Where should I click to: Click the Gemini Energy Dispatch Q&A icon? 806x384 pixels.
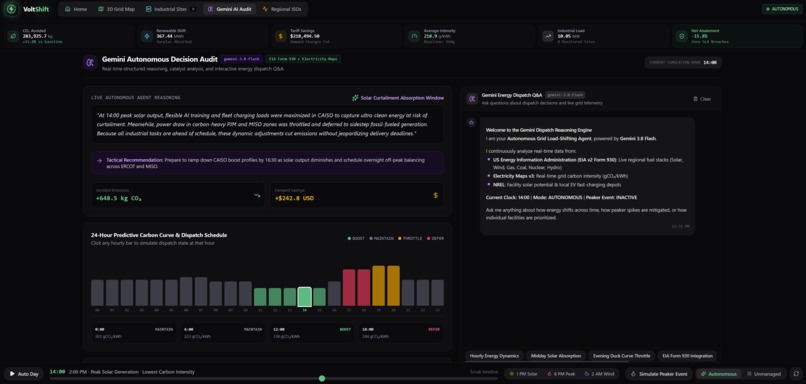472,98
